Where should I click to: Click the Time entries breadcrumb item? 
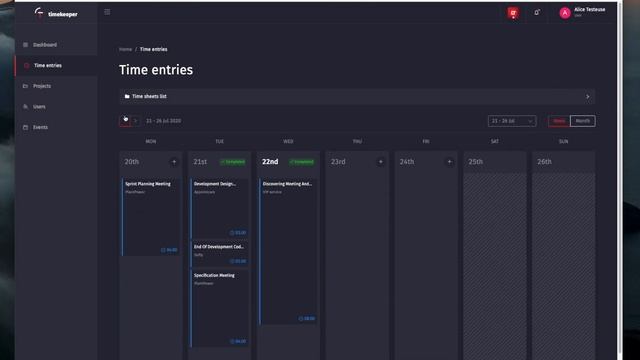pos(153,49)
